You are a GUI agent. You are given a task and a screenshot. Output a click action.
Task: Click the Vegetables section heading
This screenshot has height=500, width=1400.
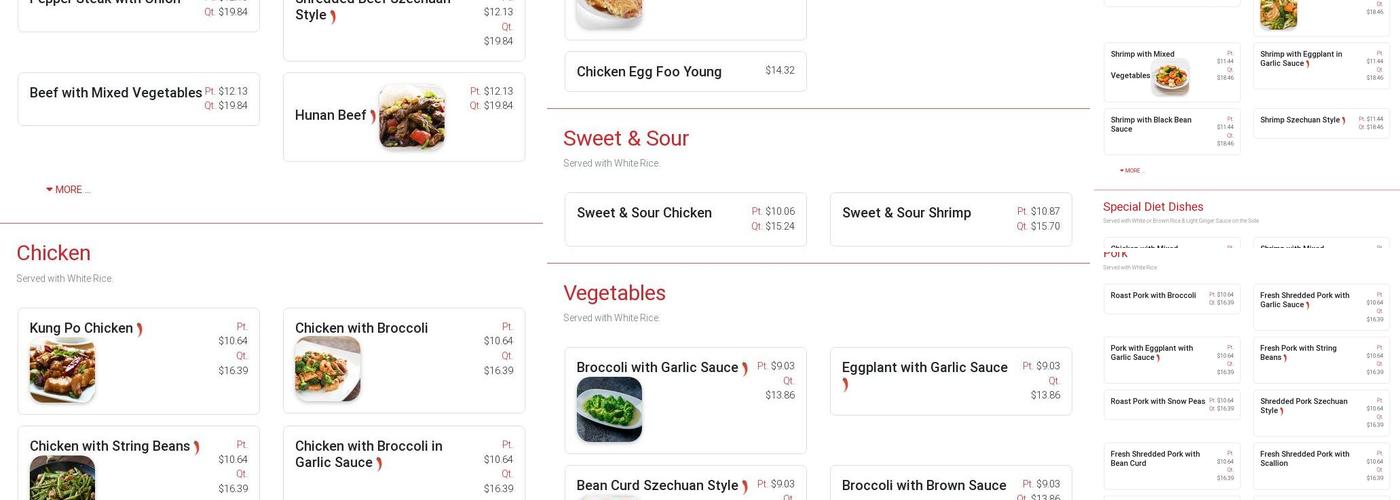click(x=614, y=293)
